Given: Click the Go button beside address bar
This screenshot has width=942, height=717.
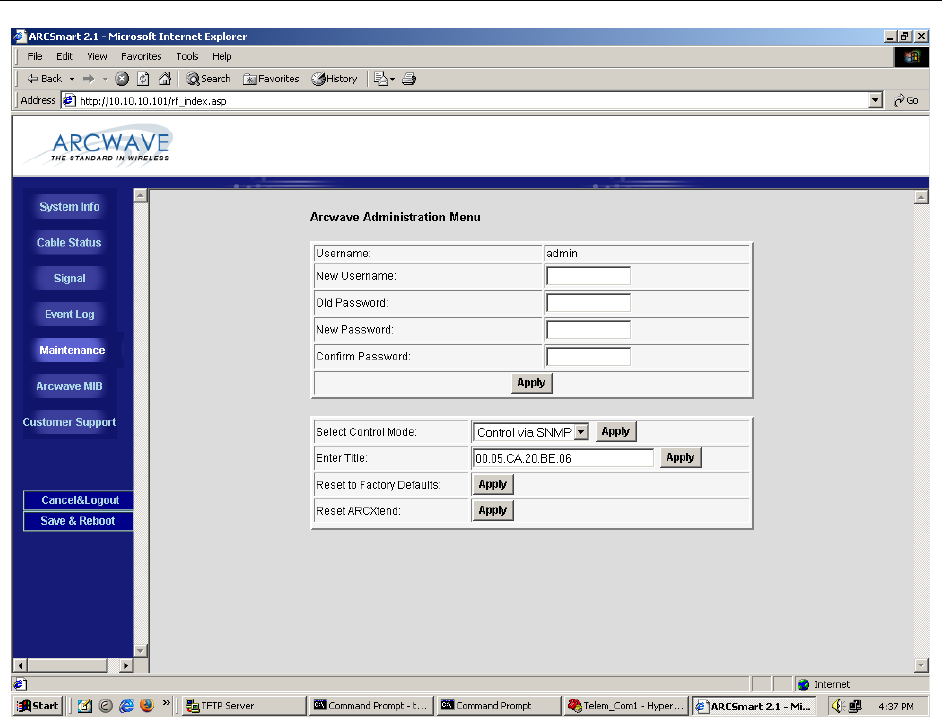Looking at the screenshot, I should click(906, 100).
